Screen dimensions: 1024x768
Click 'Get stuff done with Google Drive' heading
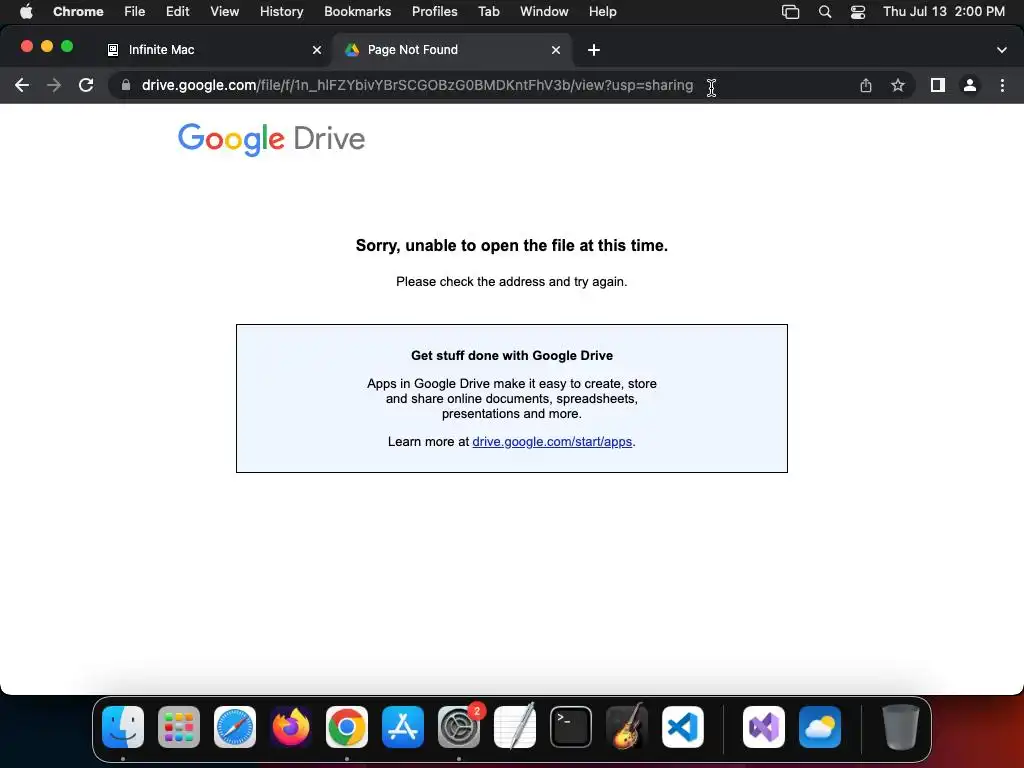512,355
